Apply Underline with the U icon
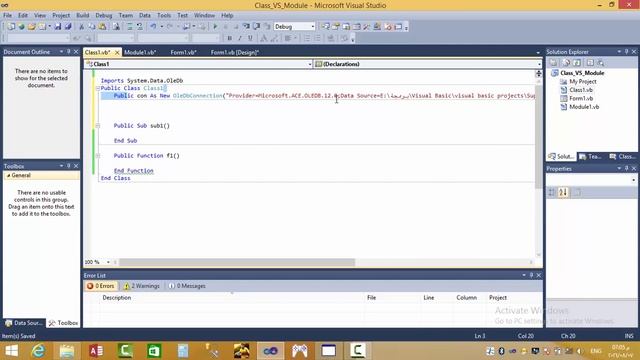This screenshot has width=640, height=360. [x=250, y=38]
